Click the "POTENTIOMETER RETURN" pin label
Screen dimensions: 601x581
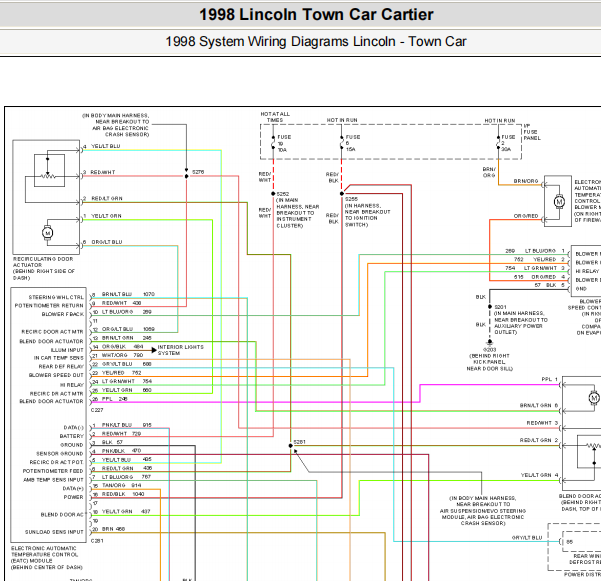point(49,306)
